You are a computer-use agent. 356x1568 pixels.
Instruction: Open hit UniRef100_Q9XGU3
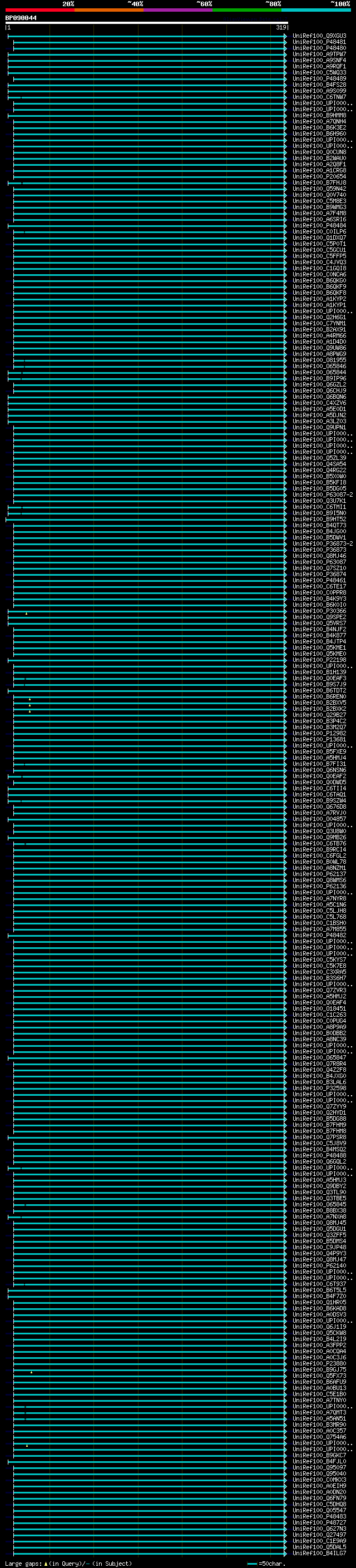319,36
